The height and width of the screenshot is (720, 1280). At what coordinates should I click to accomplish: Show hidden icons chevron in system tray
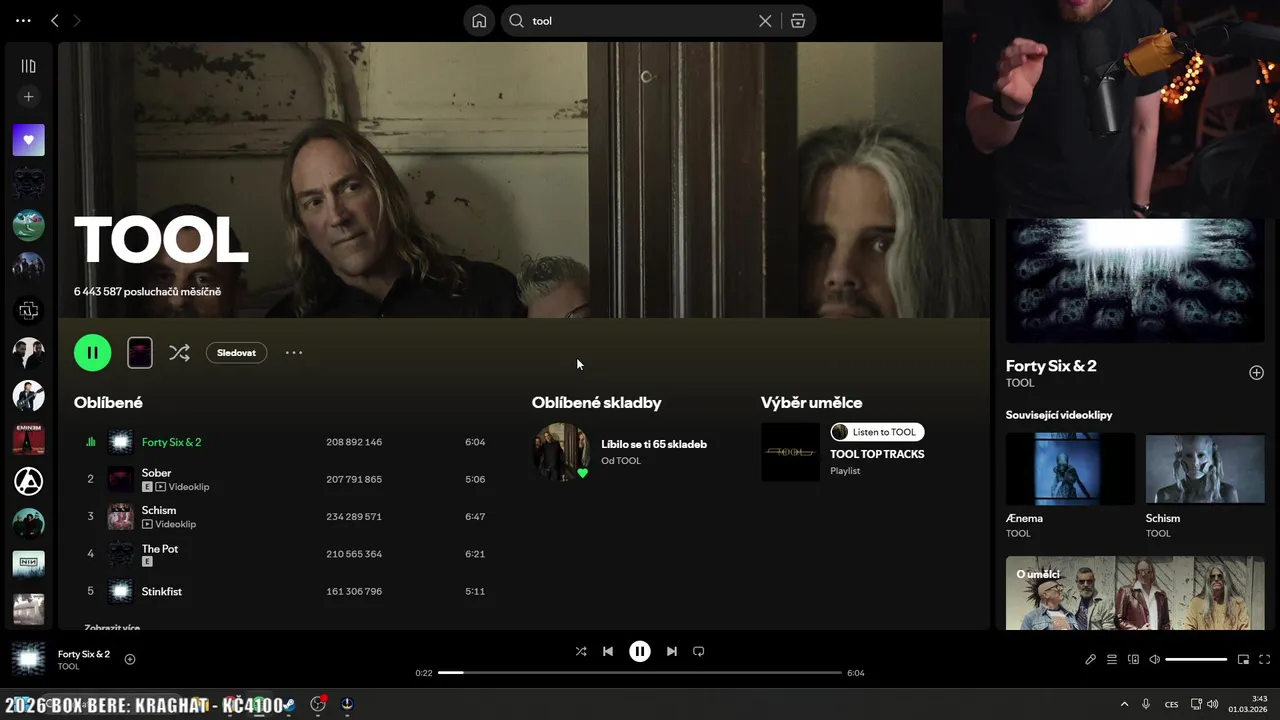click(x=1124, y=704)
